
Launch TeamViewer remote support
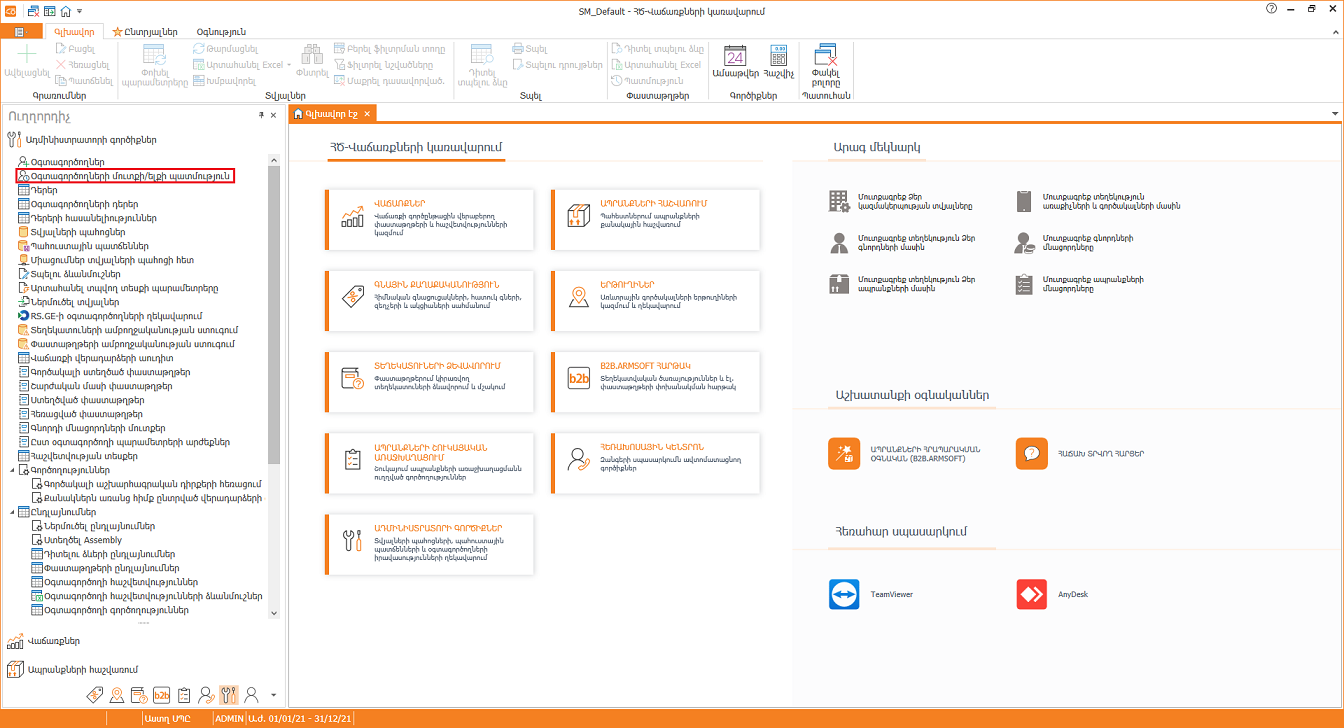844,594
